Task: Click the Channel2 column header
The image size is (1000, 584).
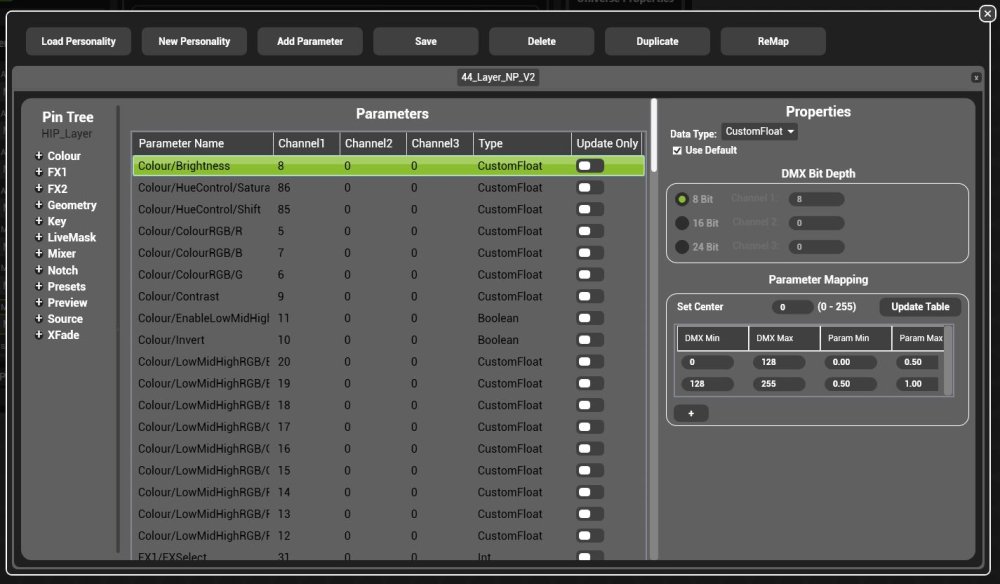Action: 373,143
